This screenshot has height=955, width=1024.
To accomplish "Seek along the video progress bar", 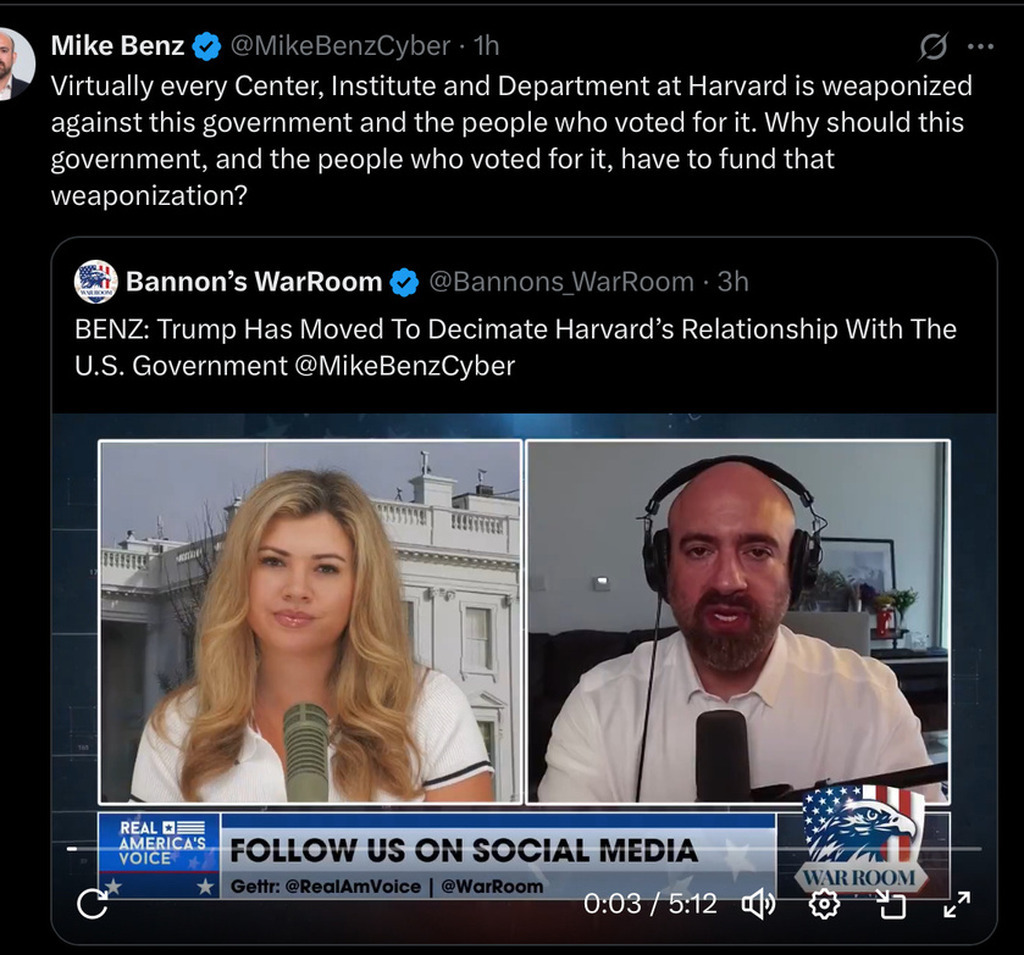I will [524, 849].
